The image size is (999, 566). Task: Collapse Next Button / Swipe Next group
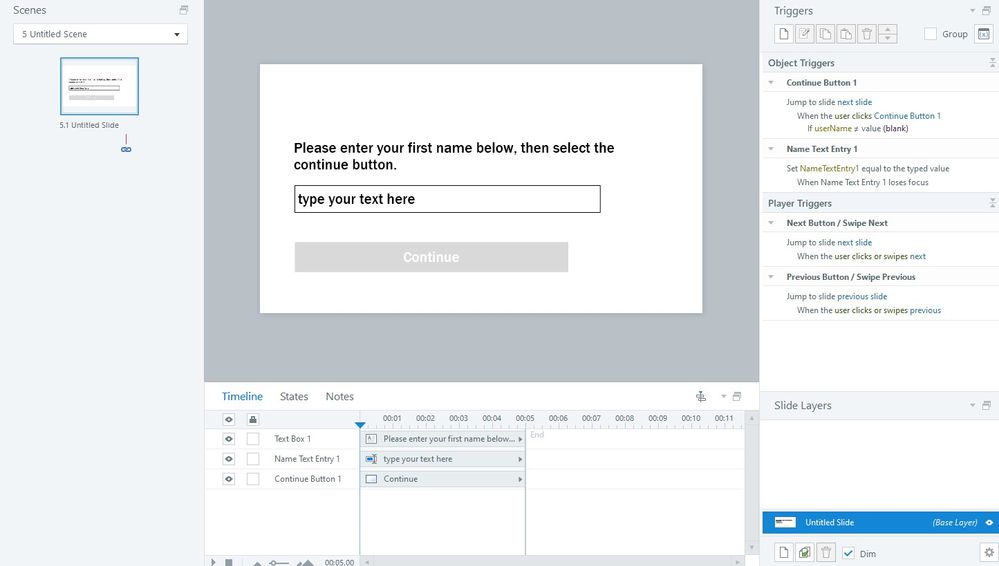[771, 222]
